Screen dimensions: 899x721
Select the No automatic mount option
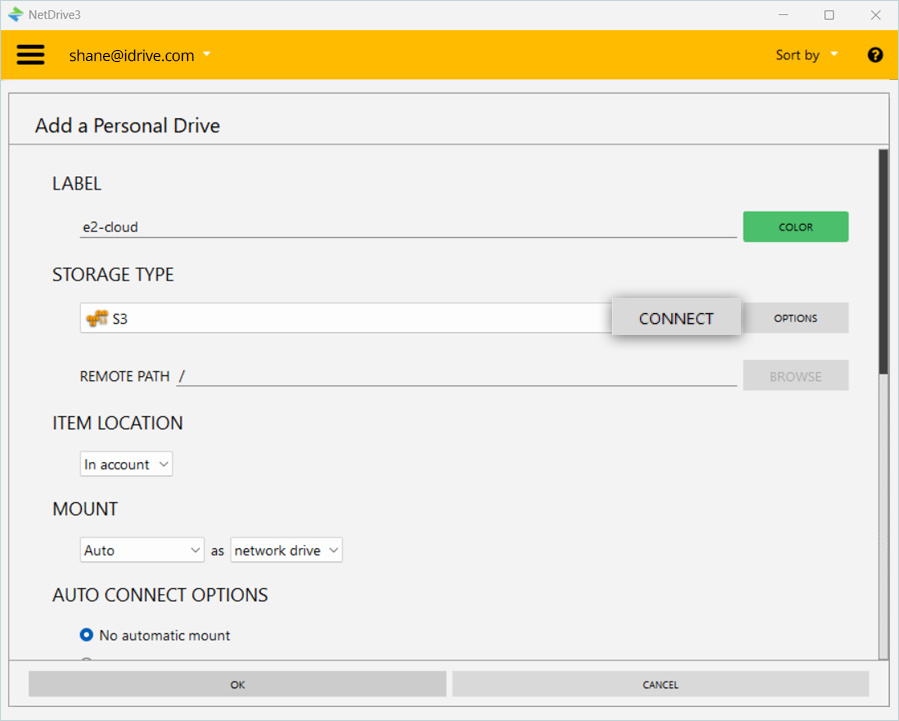[x=87, y=635]
